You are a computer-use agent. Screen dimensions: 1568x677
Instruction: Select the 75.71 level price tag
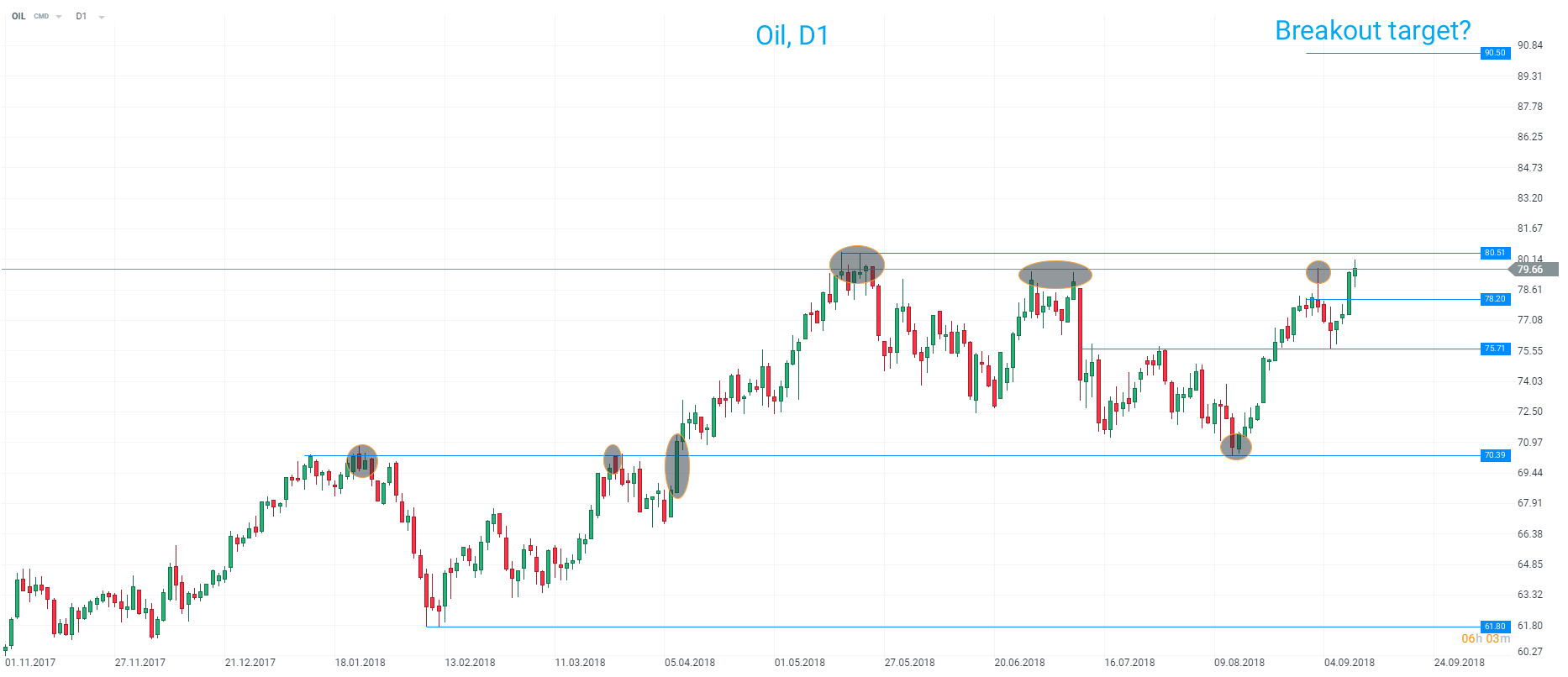click(x=1495, y=349)
